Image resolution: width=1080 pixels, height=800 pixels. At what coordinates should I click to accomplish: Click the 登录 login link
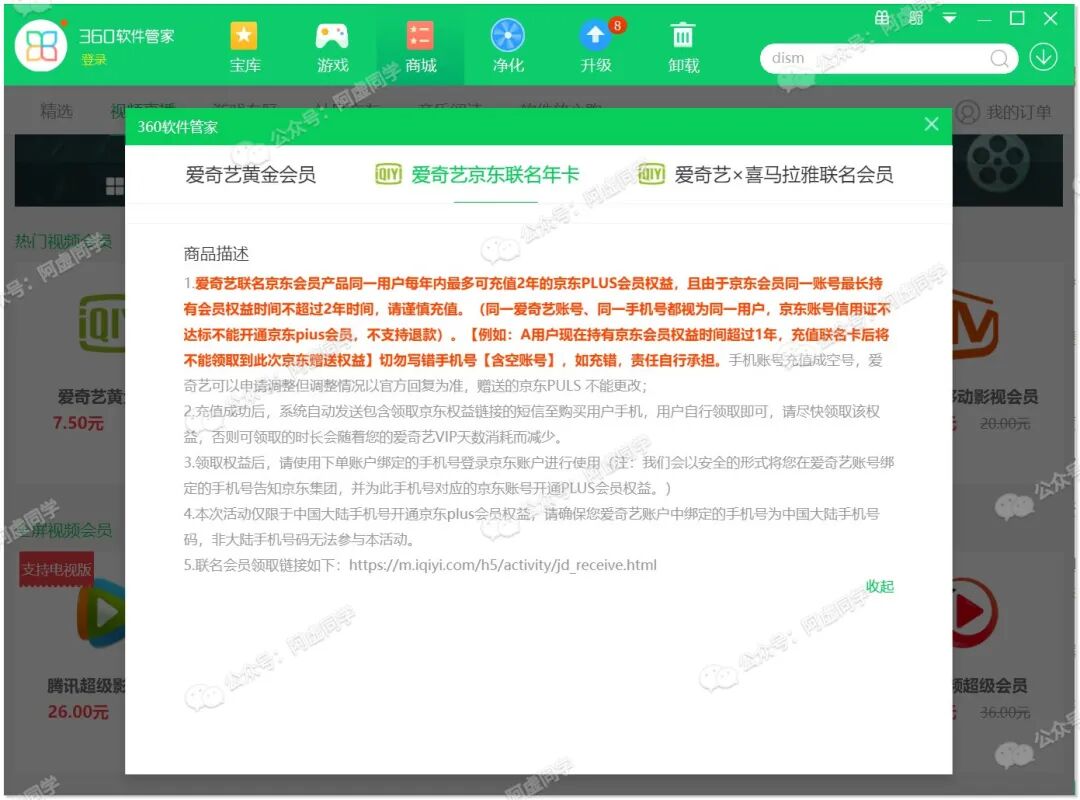(94, 60)
